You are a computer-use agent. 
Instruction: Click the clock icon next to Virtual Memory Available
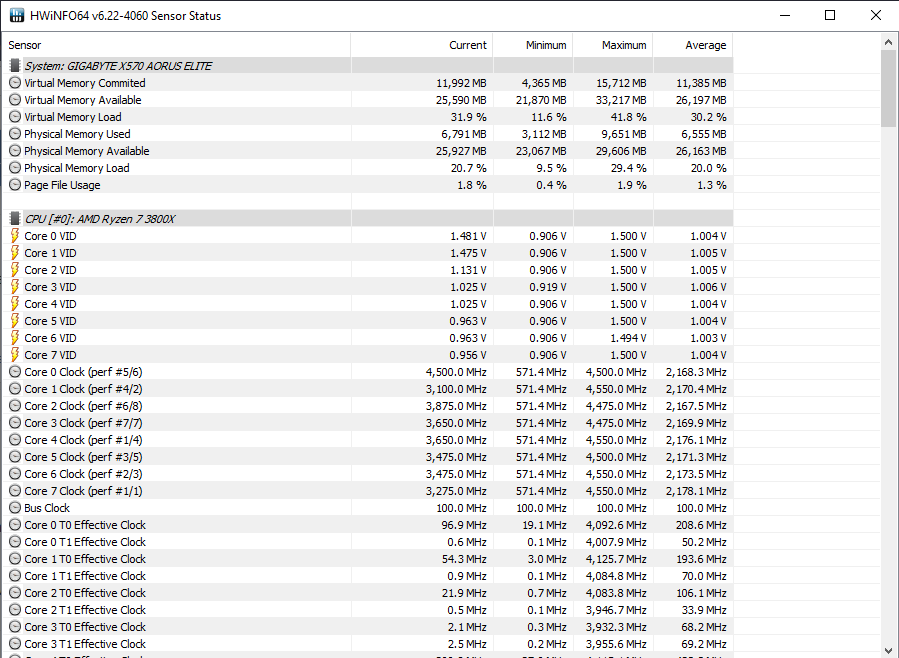(15, 100)
